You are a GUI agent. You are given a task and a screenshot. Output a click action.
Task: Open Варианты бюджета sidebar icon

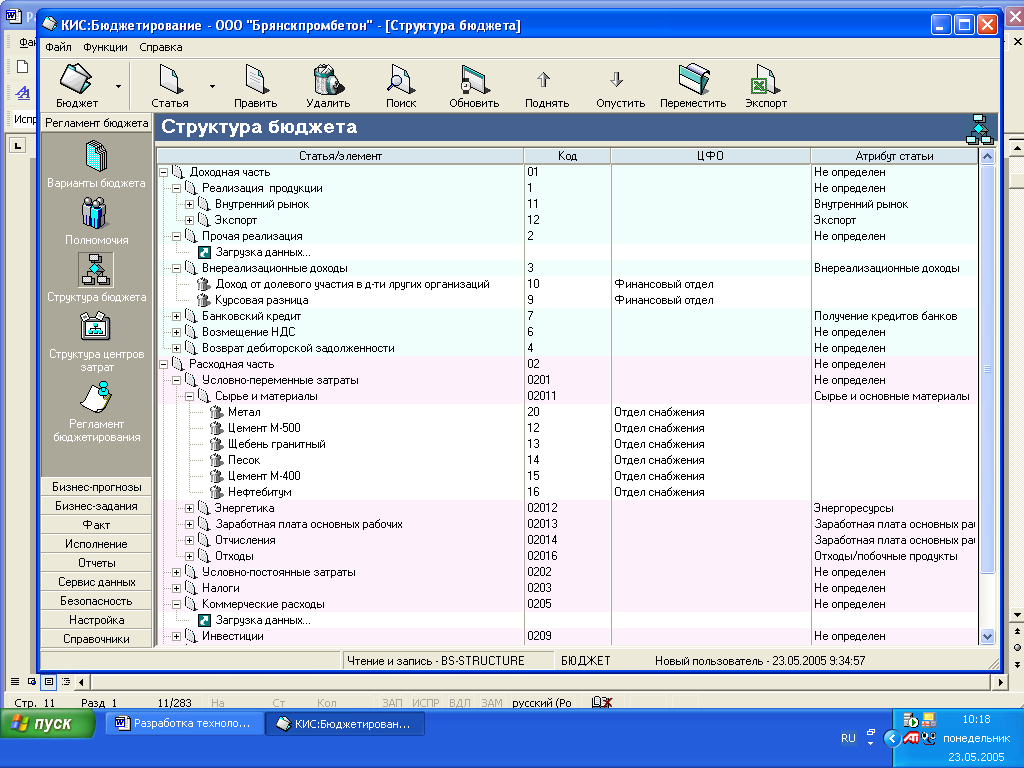click(97, 157)
